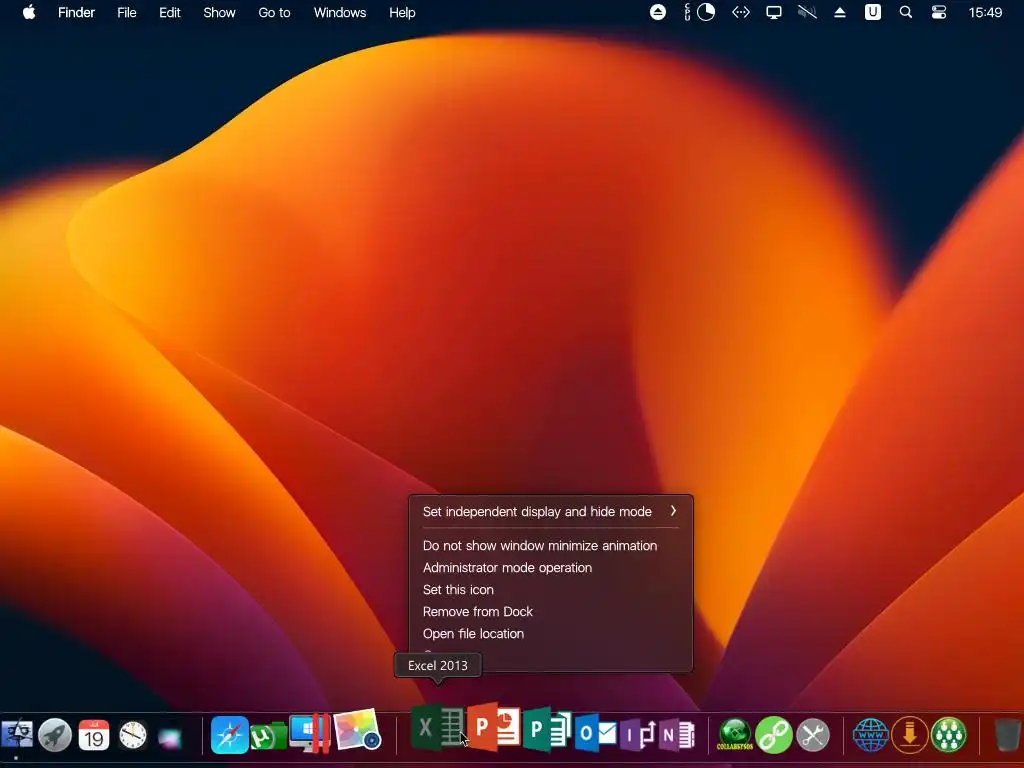Open the Apple logo menu
This screenshot has height=768, width=1024.
tap(29, 12)
